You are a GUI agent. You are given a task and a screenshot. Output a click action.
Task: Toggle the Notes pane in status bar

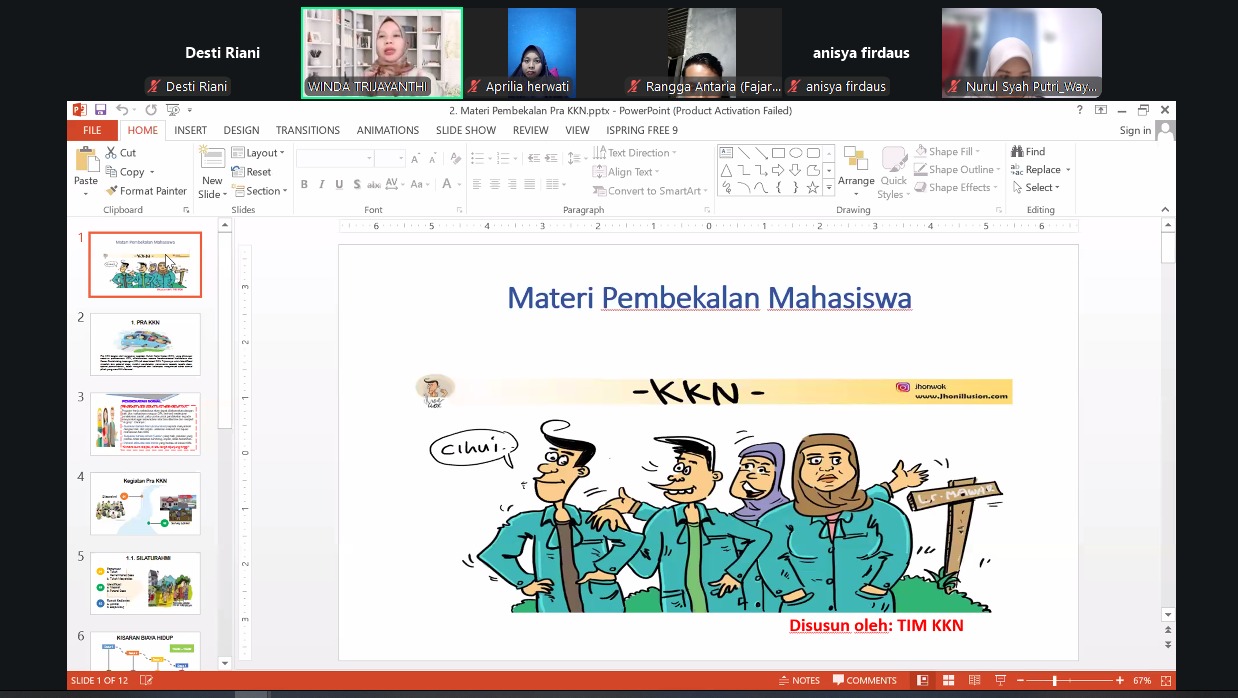coord(799,681)
